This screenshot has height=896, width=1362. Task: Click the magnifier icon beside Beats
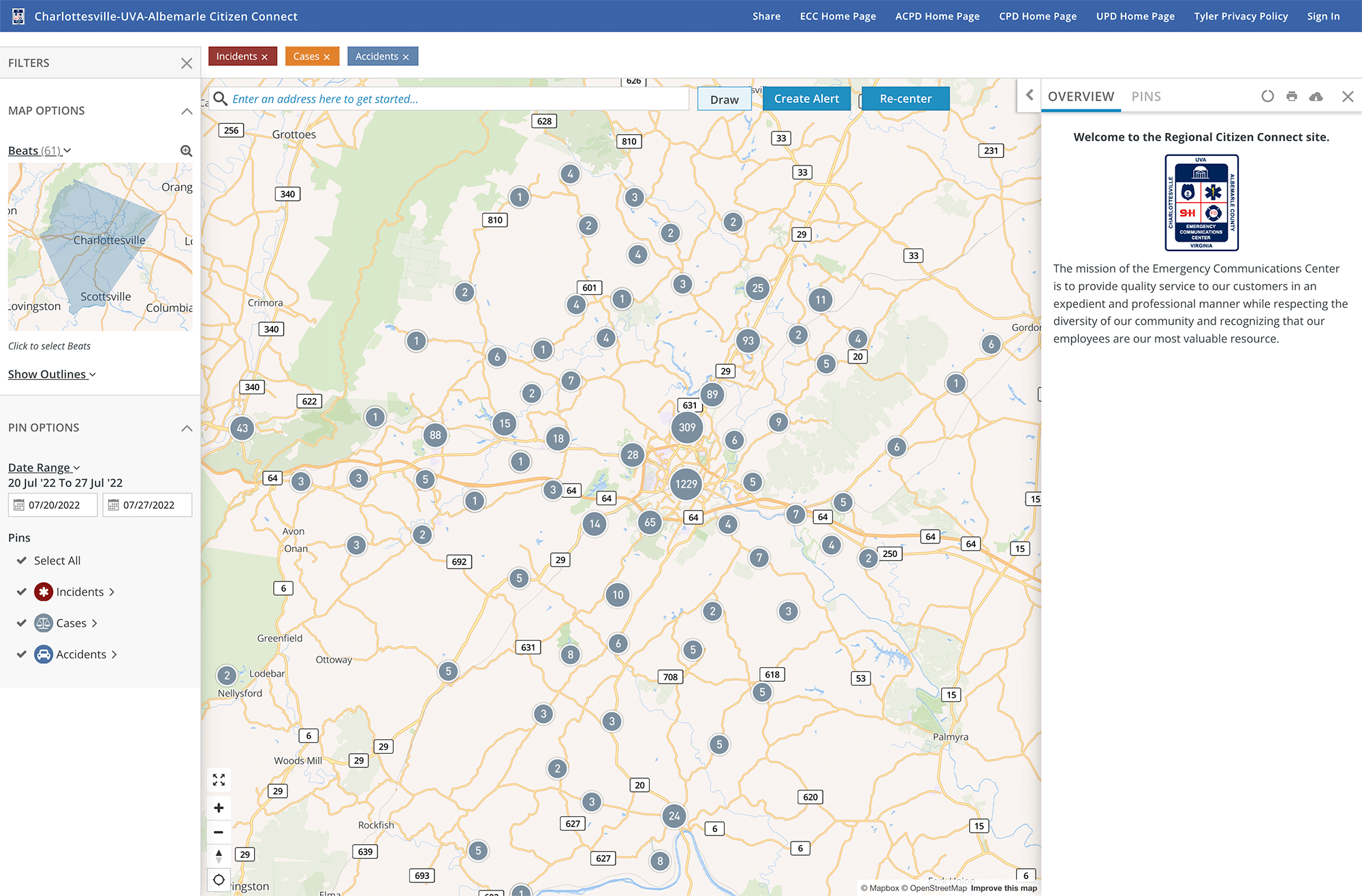coord(186,150)
